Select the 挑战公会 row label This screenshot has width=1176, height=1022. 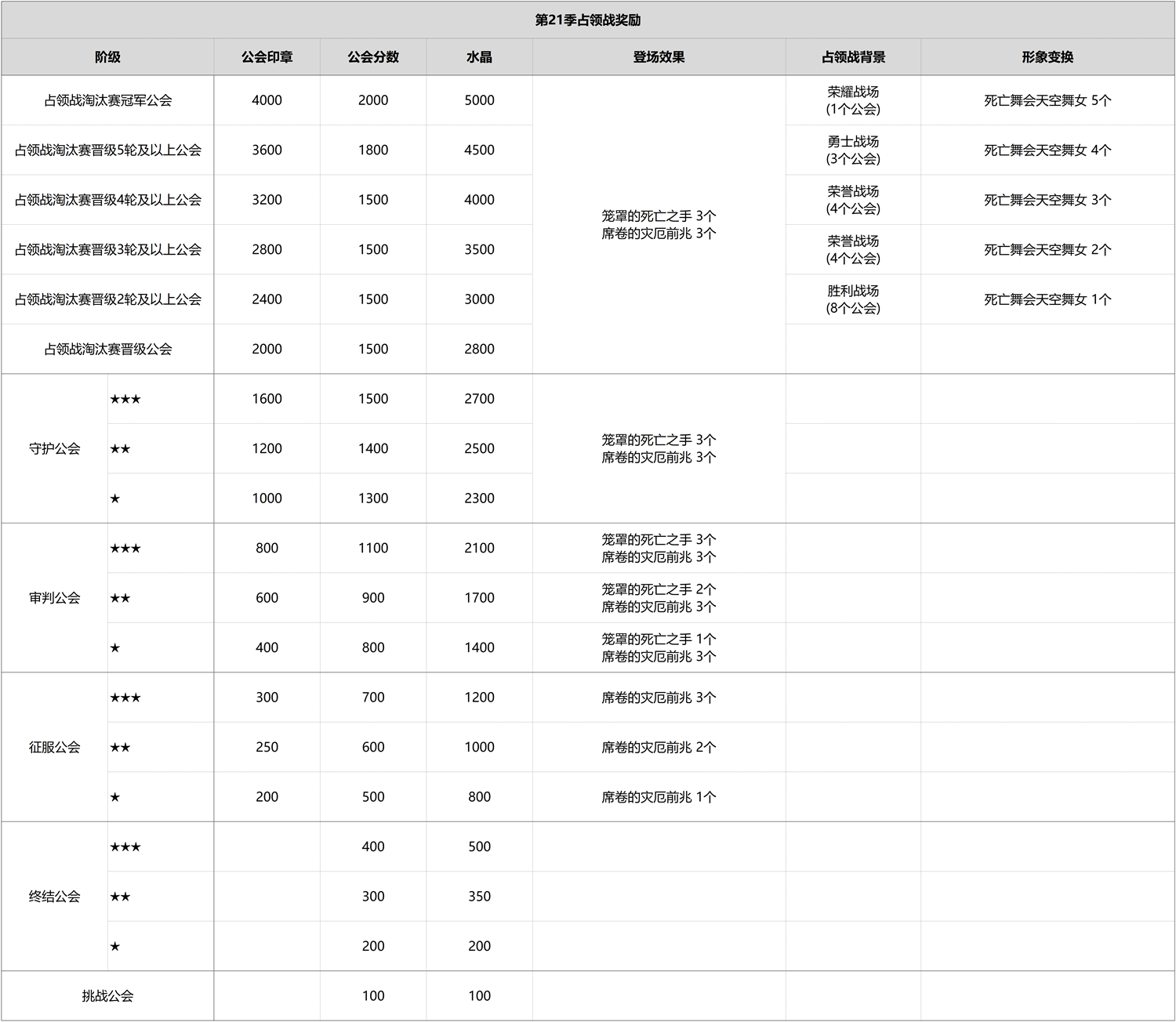(x=107, y=996)
